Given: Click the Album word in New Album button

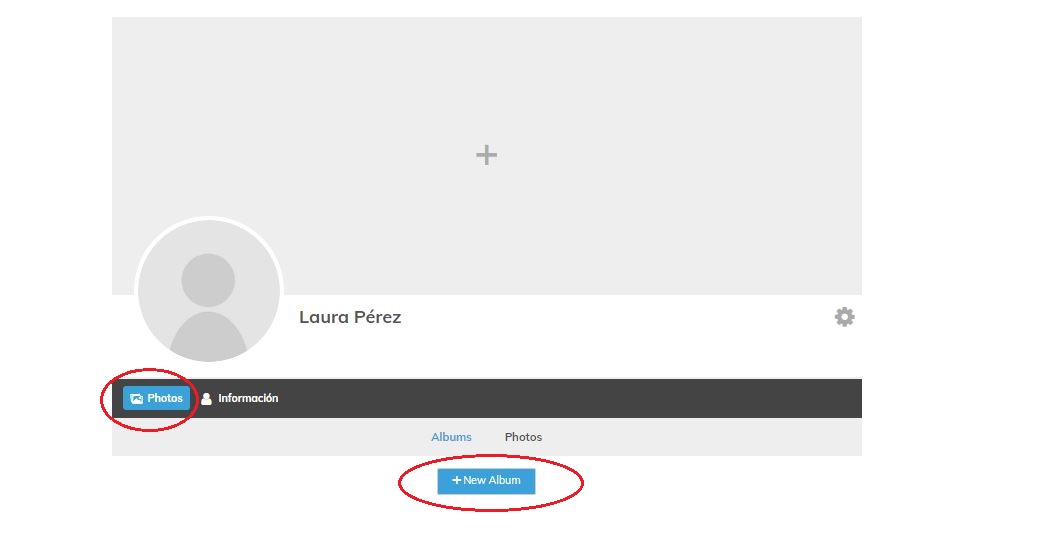Looking at the screenshot, I should click(505, 480).
